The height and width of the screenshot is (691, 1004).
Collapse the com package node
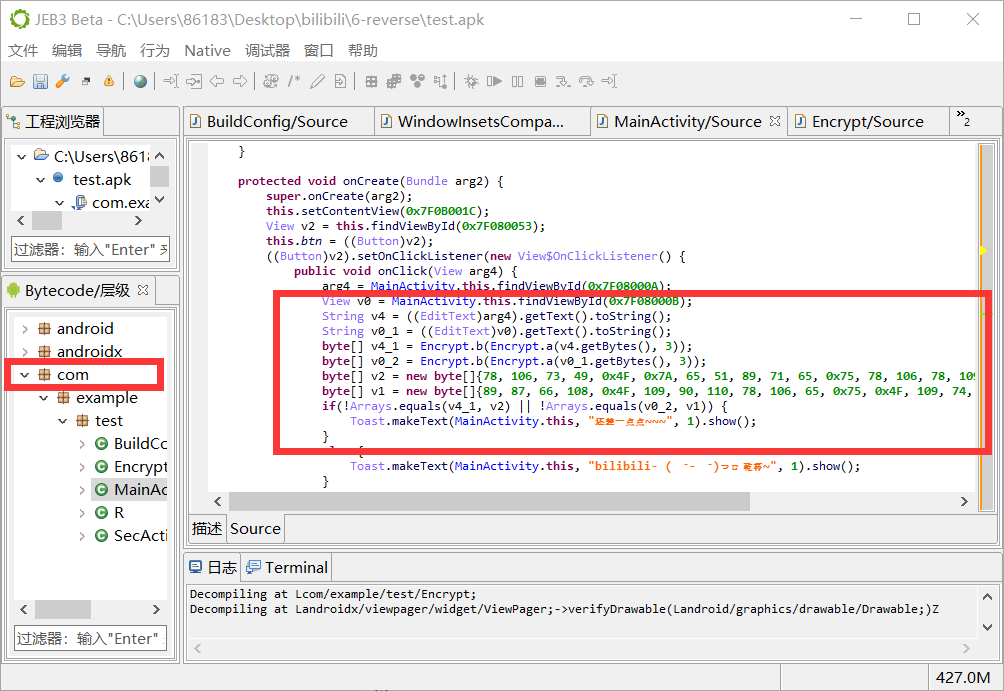point(25,375)
